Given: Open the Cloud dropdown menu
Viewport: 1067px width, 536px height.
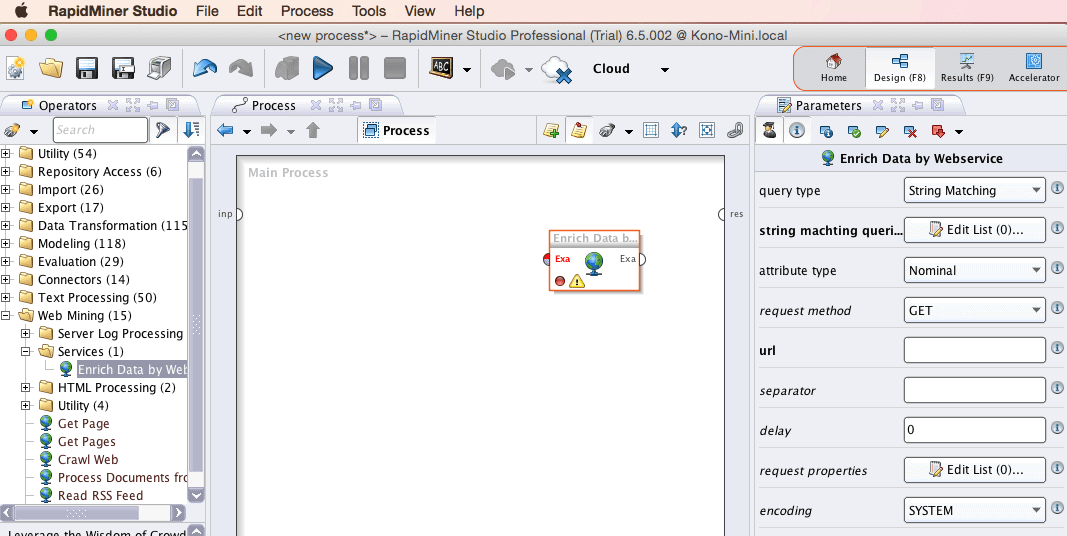Looking at the screenshot, I should point(665,69).
